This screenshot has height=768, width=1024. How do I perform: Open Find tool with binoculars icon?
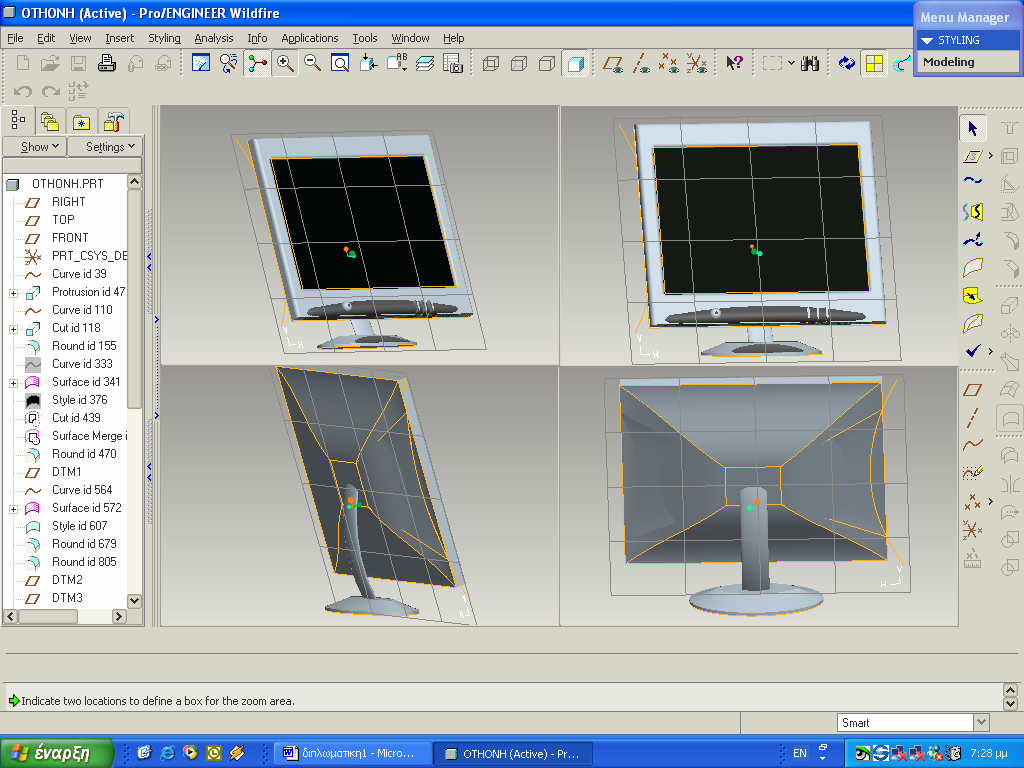810,63
